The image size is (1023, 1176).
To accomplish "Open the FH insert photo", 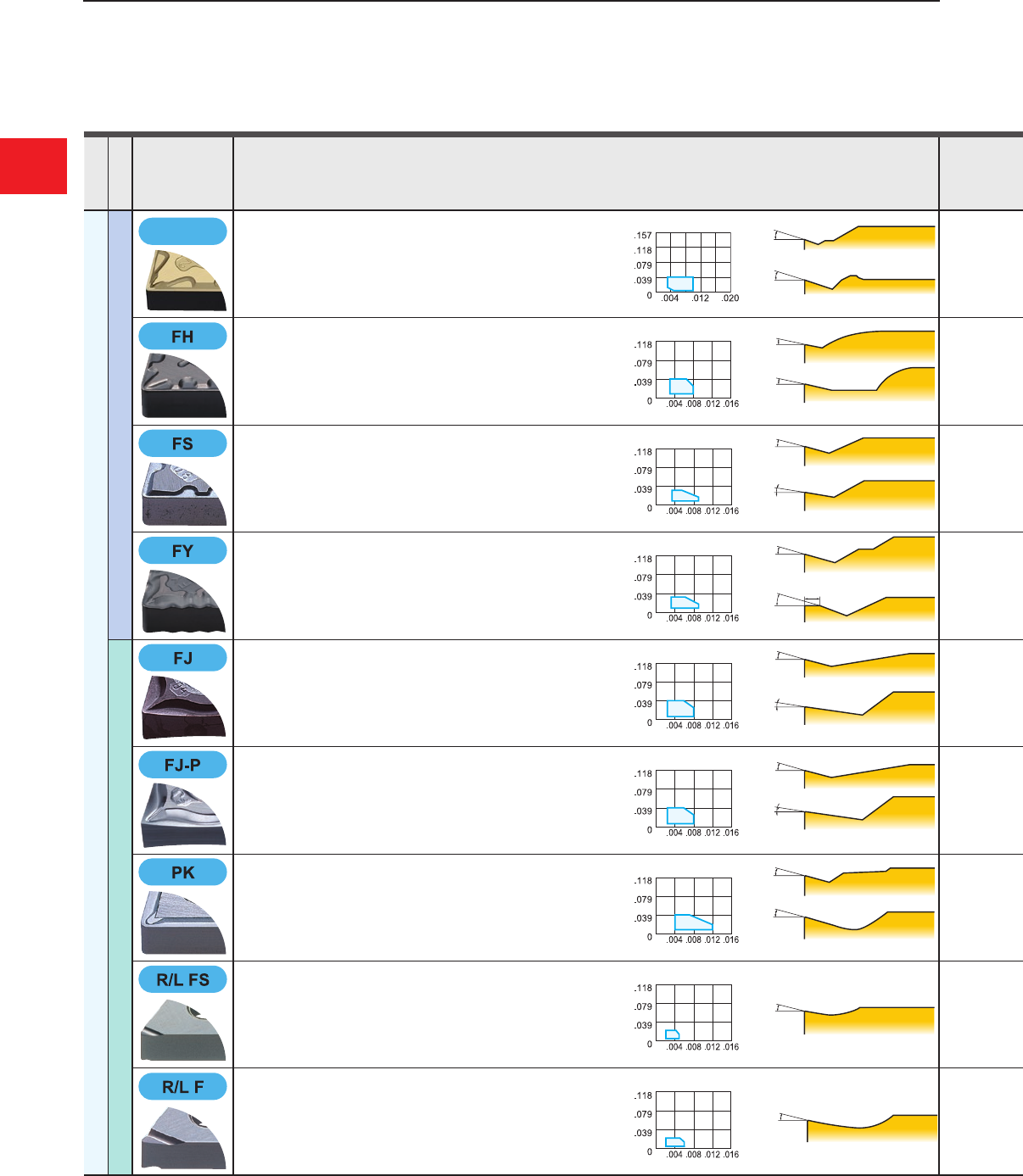I will pyautogui.click(x=183, y=386).
